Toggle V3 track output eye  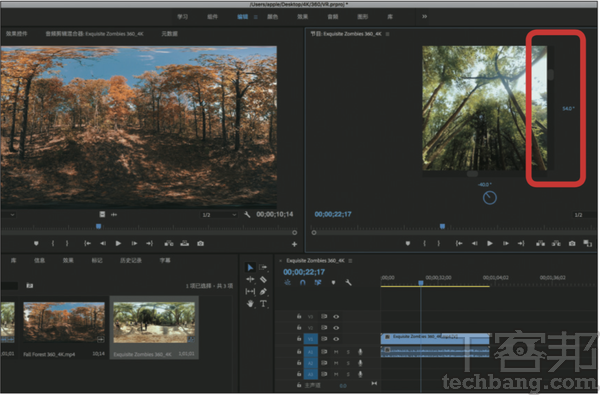point(336,317)
